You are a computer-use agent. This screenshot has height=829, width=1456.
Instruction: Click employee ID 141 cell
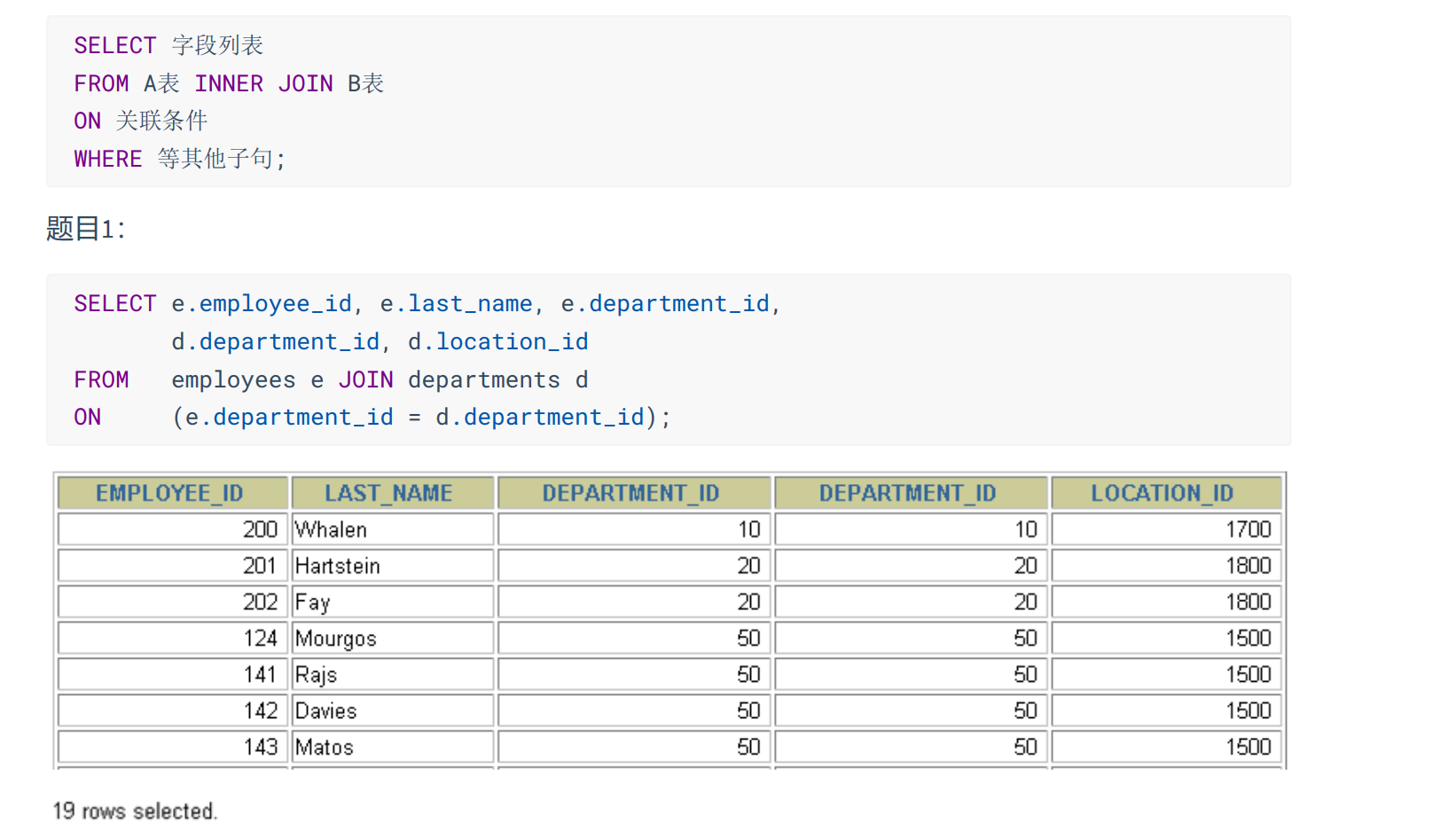pos(173,675)
